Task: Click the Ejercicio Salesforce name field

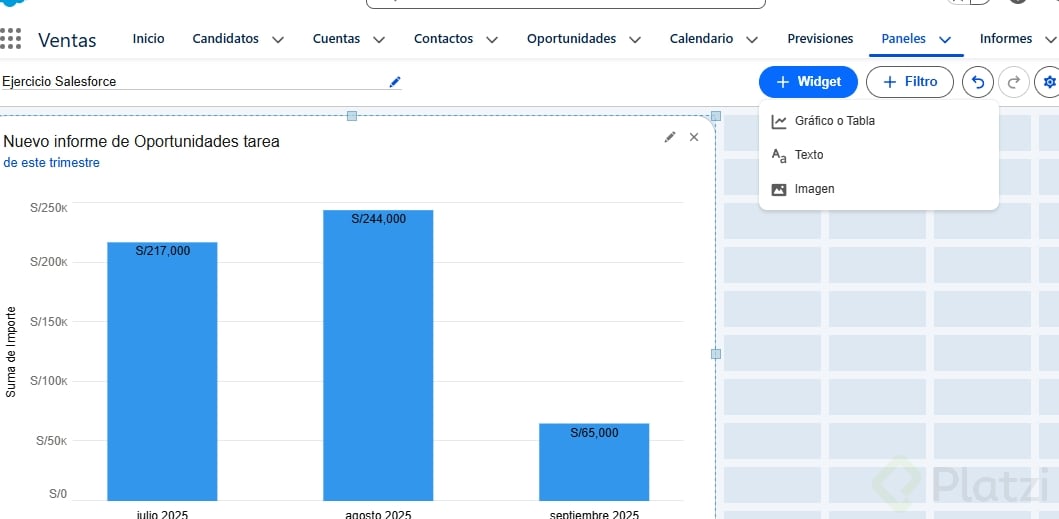Action: pos(190,82)
